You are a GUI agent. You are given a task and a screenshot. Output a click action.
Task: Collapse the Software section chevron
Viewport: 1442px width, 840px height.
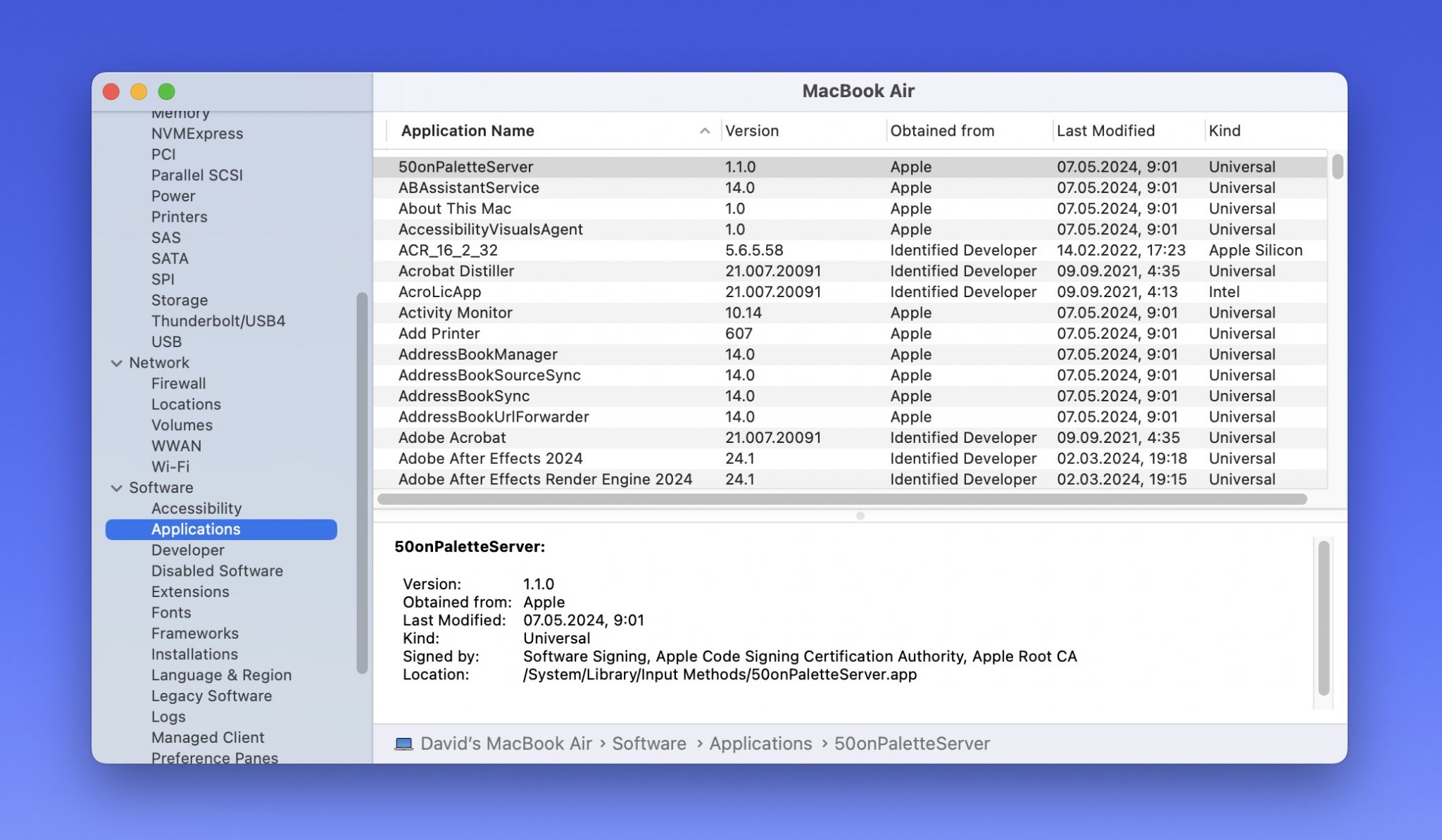(x=116, y=488)
